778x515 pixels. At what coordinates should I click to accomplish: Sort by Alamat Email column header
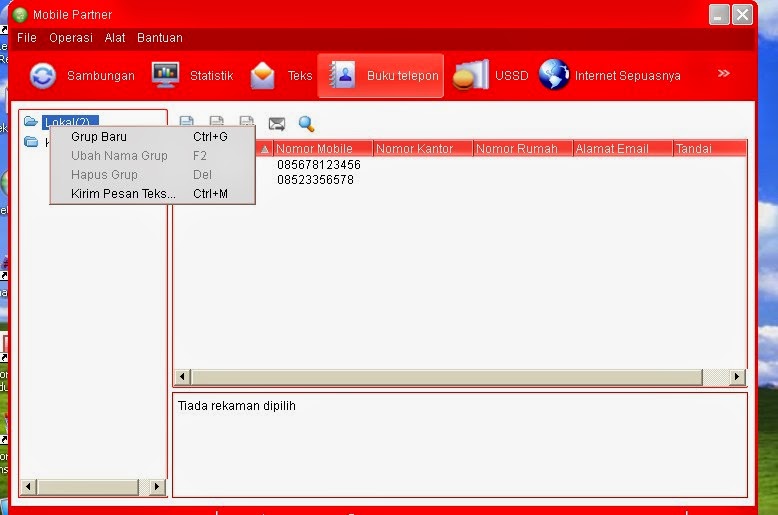(623, 148)
